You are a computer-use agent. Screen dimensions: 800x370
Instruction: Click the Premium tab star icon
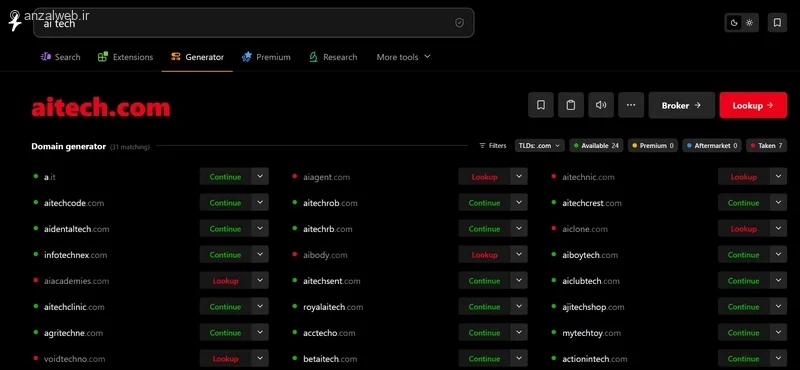pyautogui.click(x=246, y=57)
